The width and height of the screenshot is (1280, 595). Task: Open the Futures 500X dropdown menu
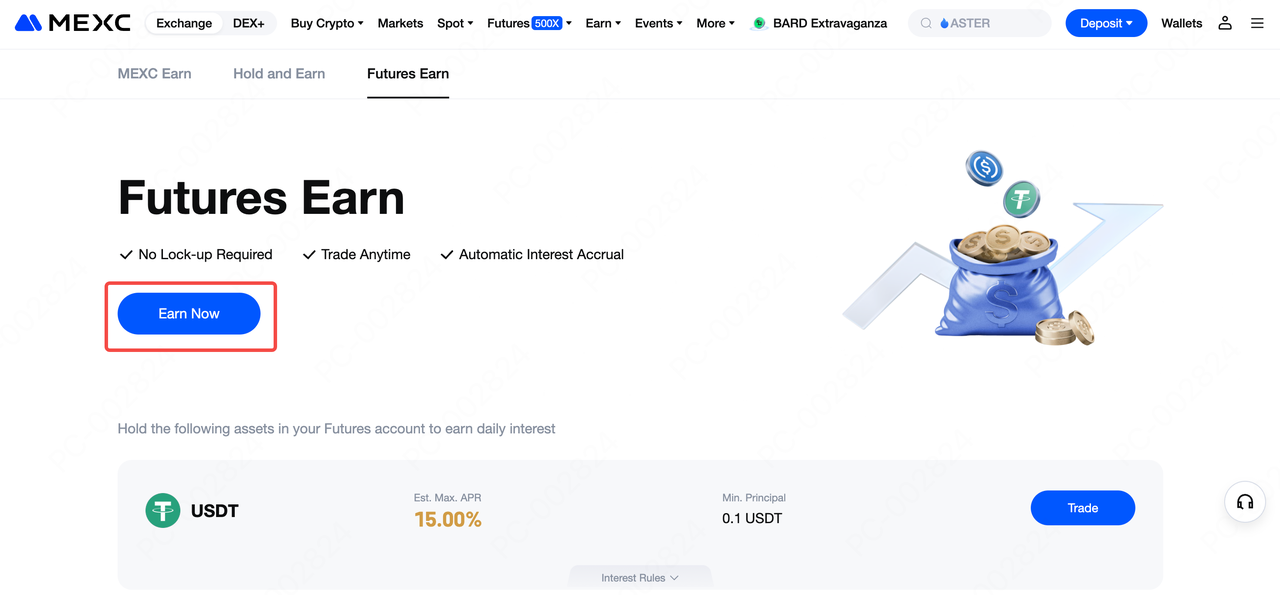point(529,23)
